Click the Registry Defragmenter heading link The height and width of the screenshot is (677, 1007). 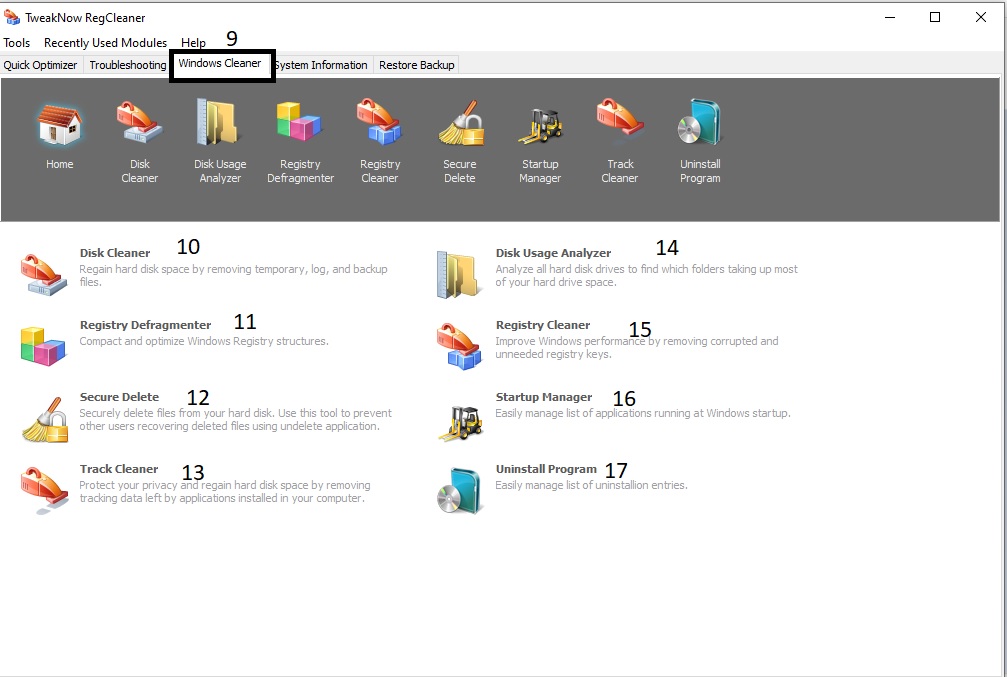click(145, 325)
